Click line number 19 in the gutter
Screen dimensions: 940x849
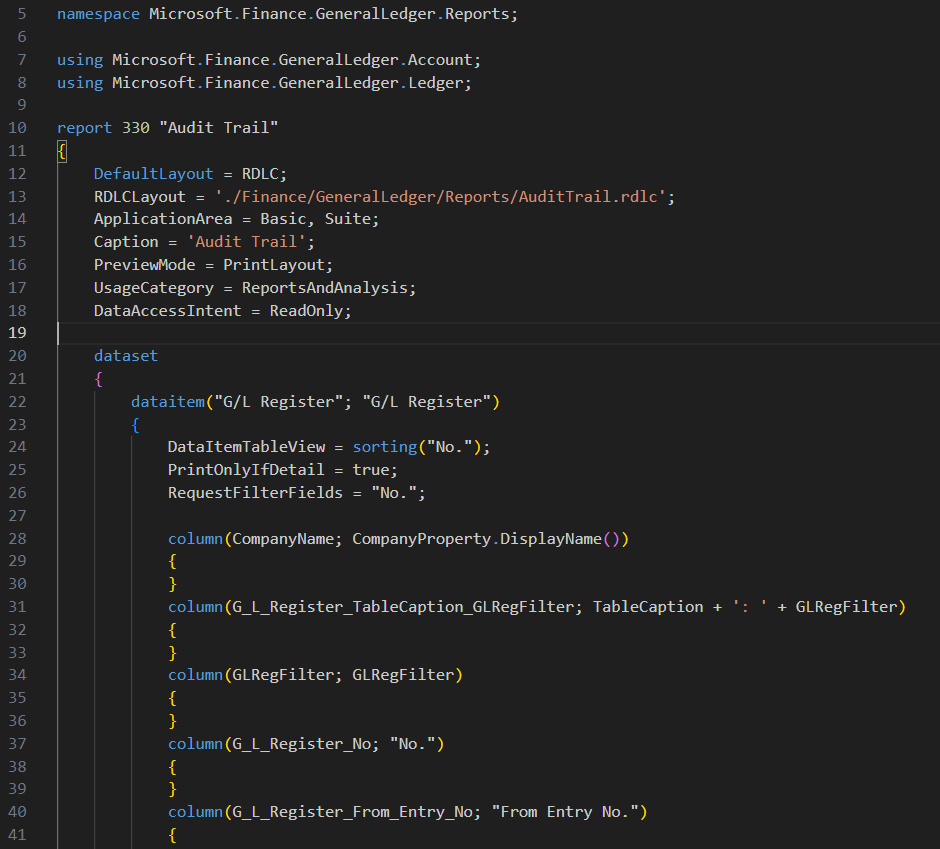pos(18,333)
